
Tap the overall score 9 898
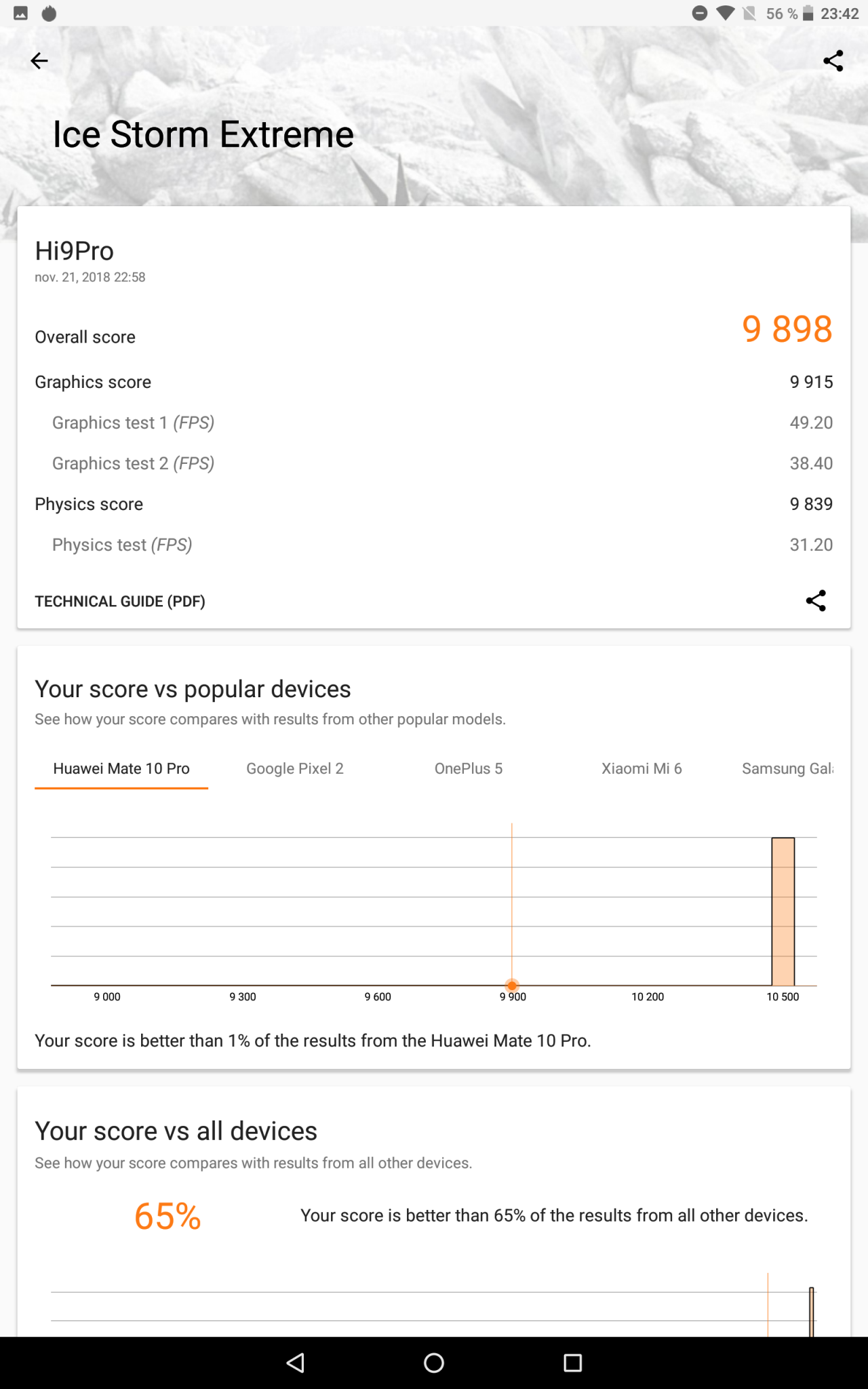pos(787,329)
